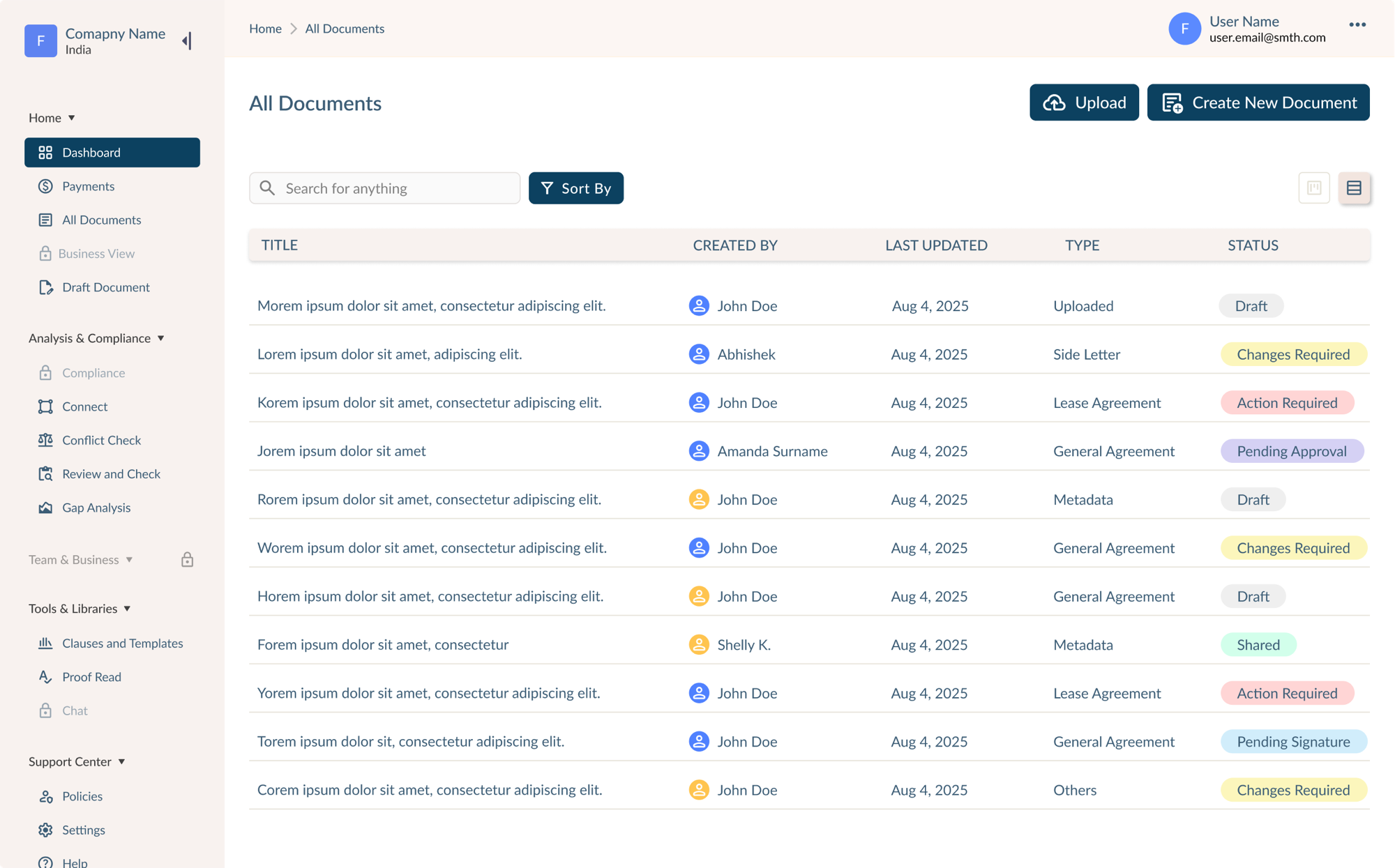Viewport: 1395px width, 868px height.
Task: Click the user avatar F circle
Action: pos(1184,29)
